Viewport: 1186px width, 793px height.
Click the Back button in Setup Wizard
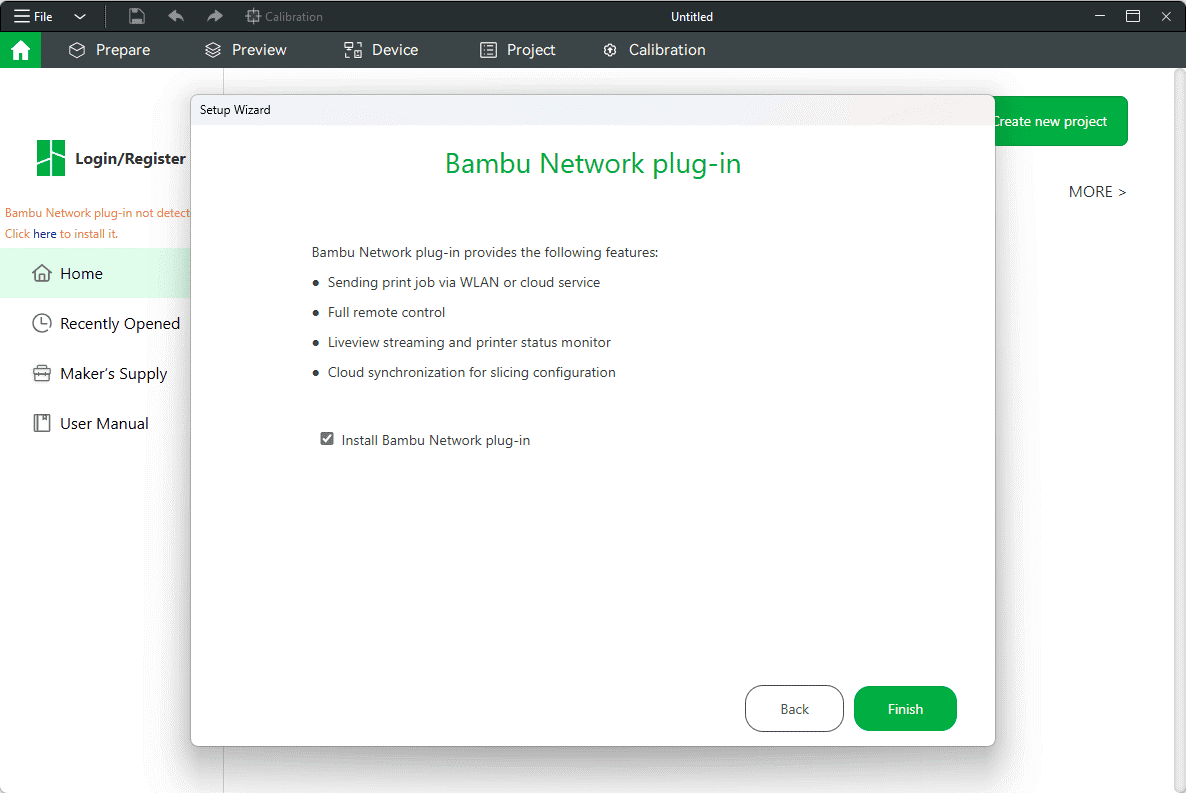coord(794,708)
